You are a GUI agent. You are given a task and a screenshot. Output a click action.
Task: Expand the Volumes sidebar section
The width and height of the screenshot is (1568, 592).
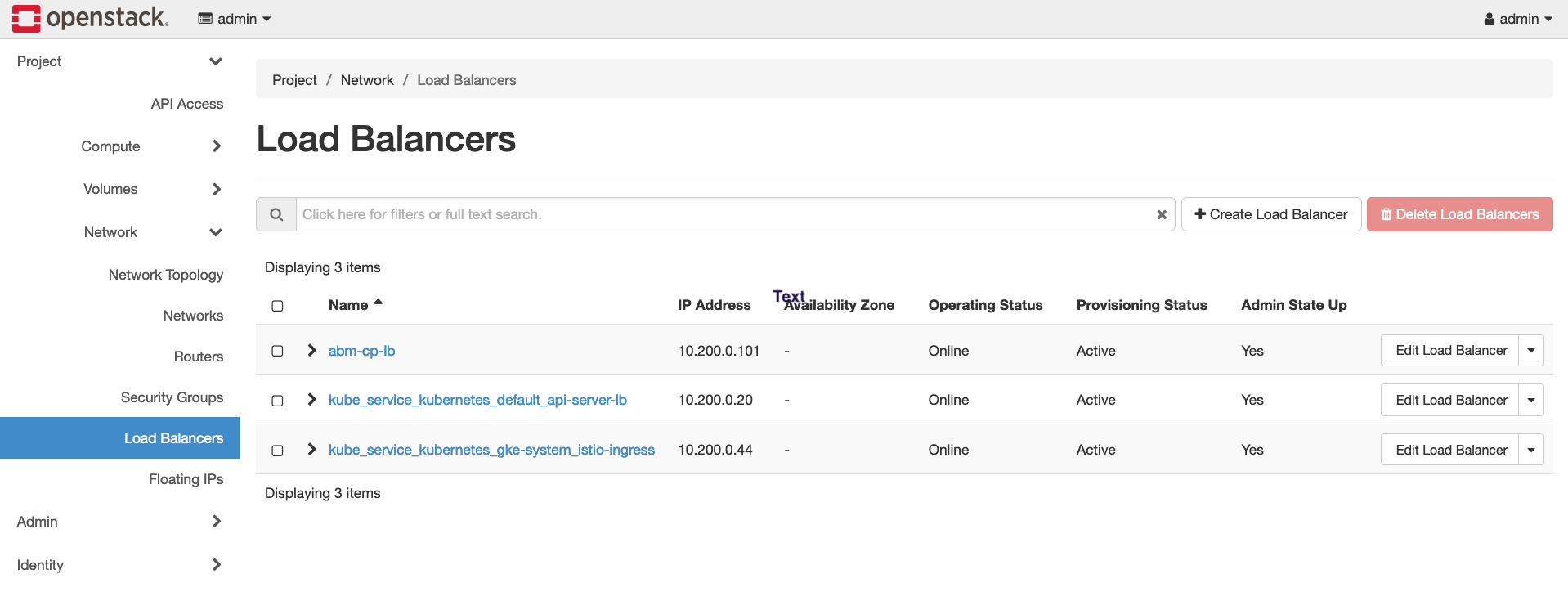point(216,189)
